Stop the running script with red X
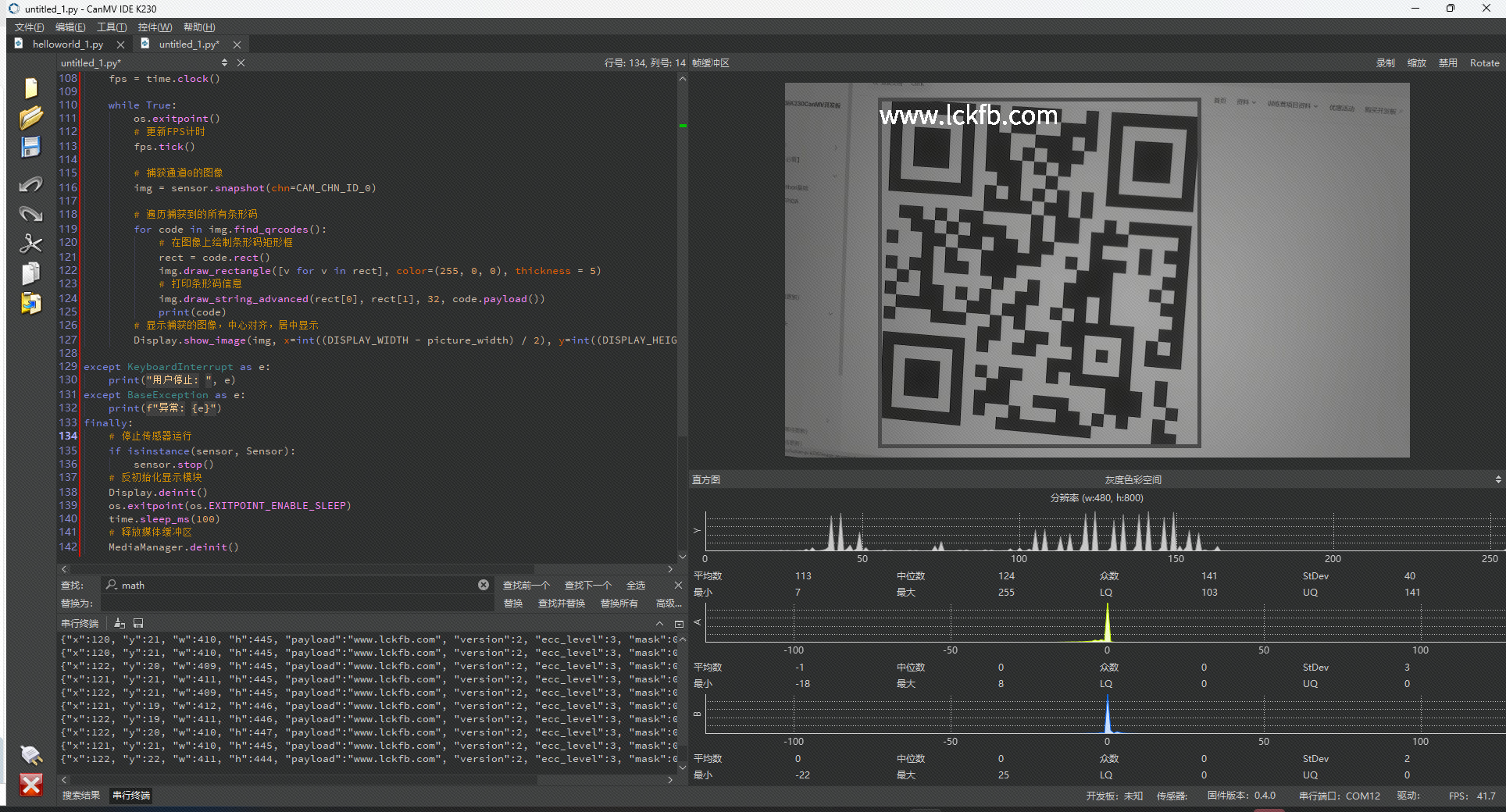Screen dimensions: 1506x812 click(30, 785)
